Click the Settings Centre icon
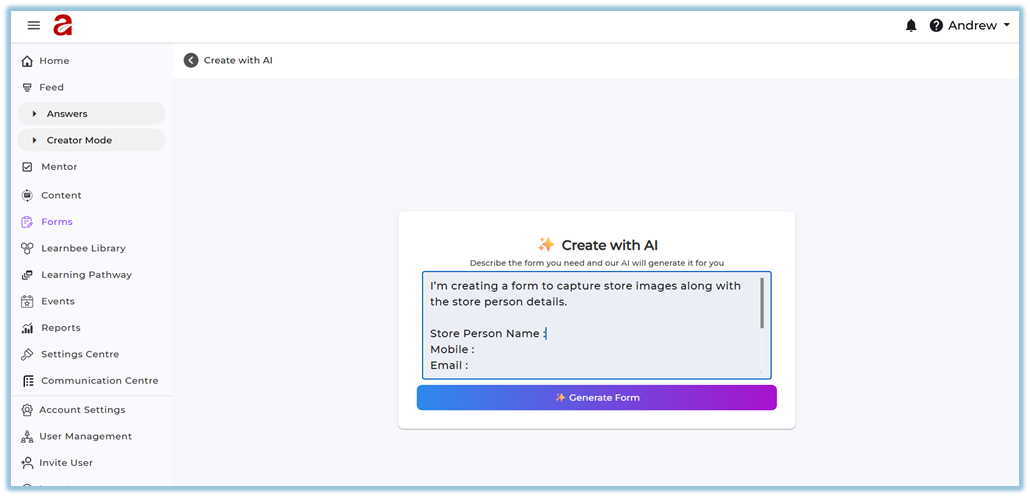Screen dimensions: 1030x497 pos(28,354)
